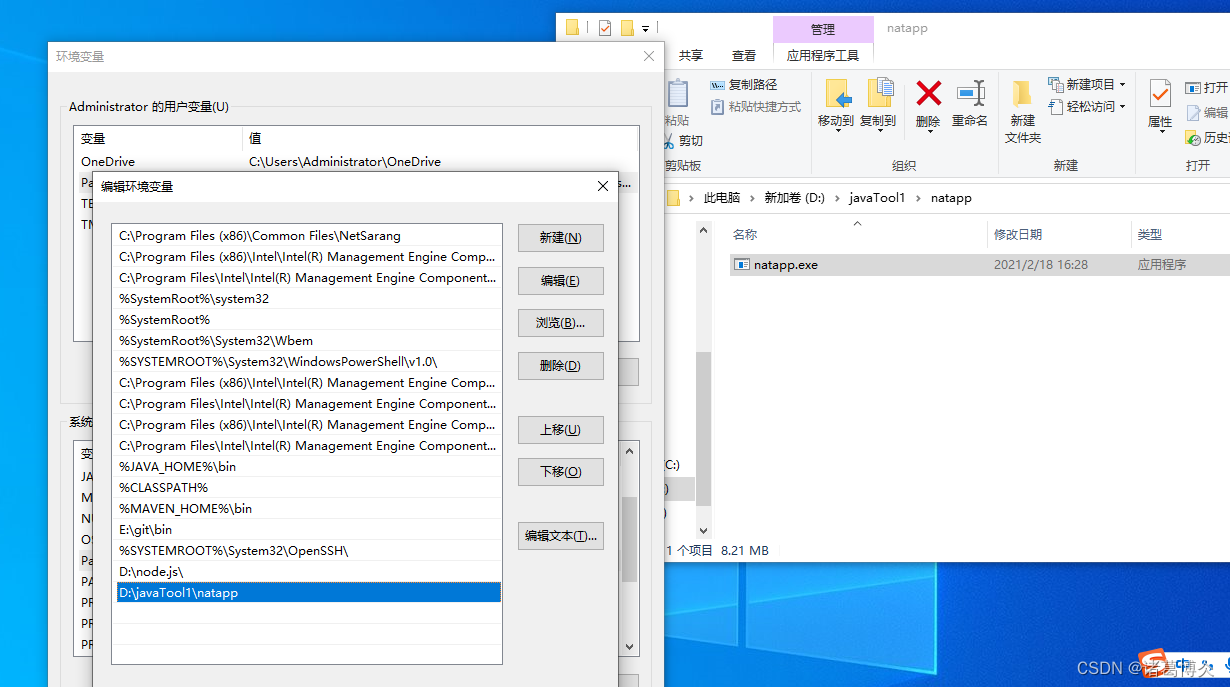Click the folder icon in quick access toolbar
Screen dimensions: 1230x687
[572, 28]
